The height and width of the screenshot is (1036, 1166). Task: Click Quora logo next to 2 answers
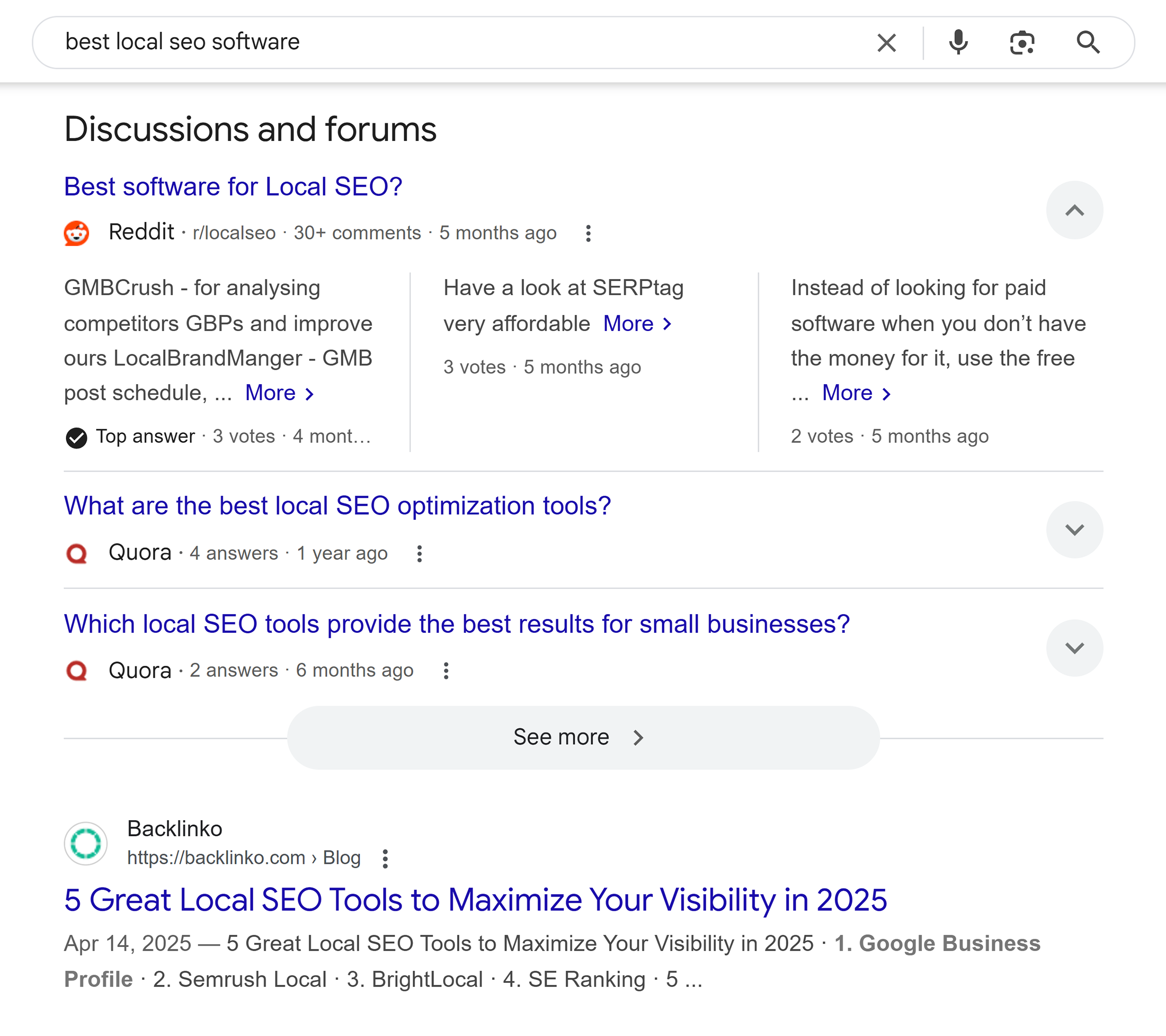tap(76, 671)
